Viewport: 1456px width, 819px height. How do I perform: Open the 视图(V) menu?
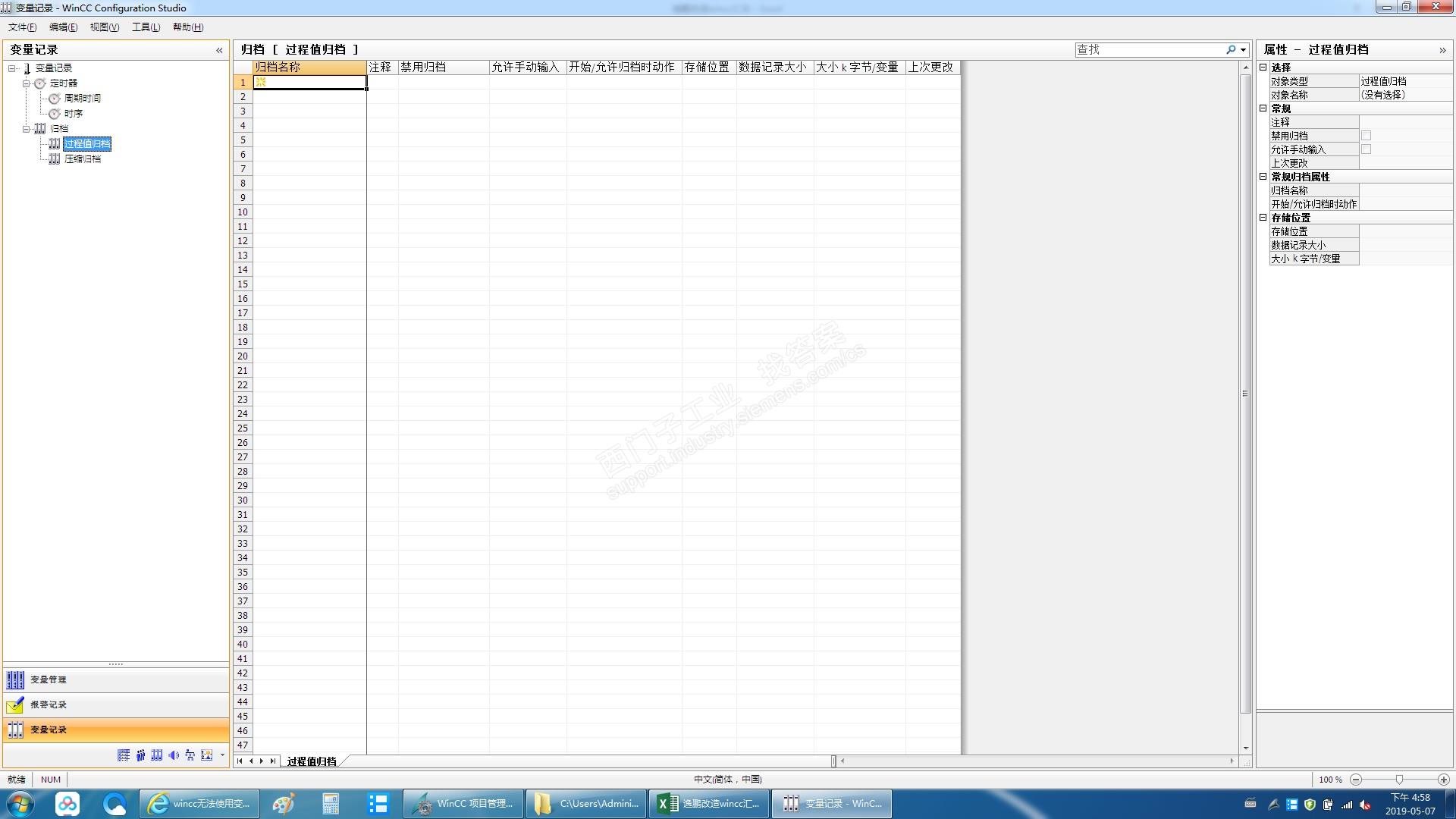click(x=104, y=27)
